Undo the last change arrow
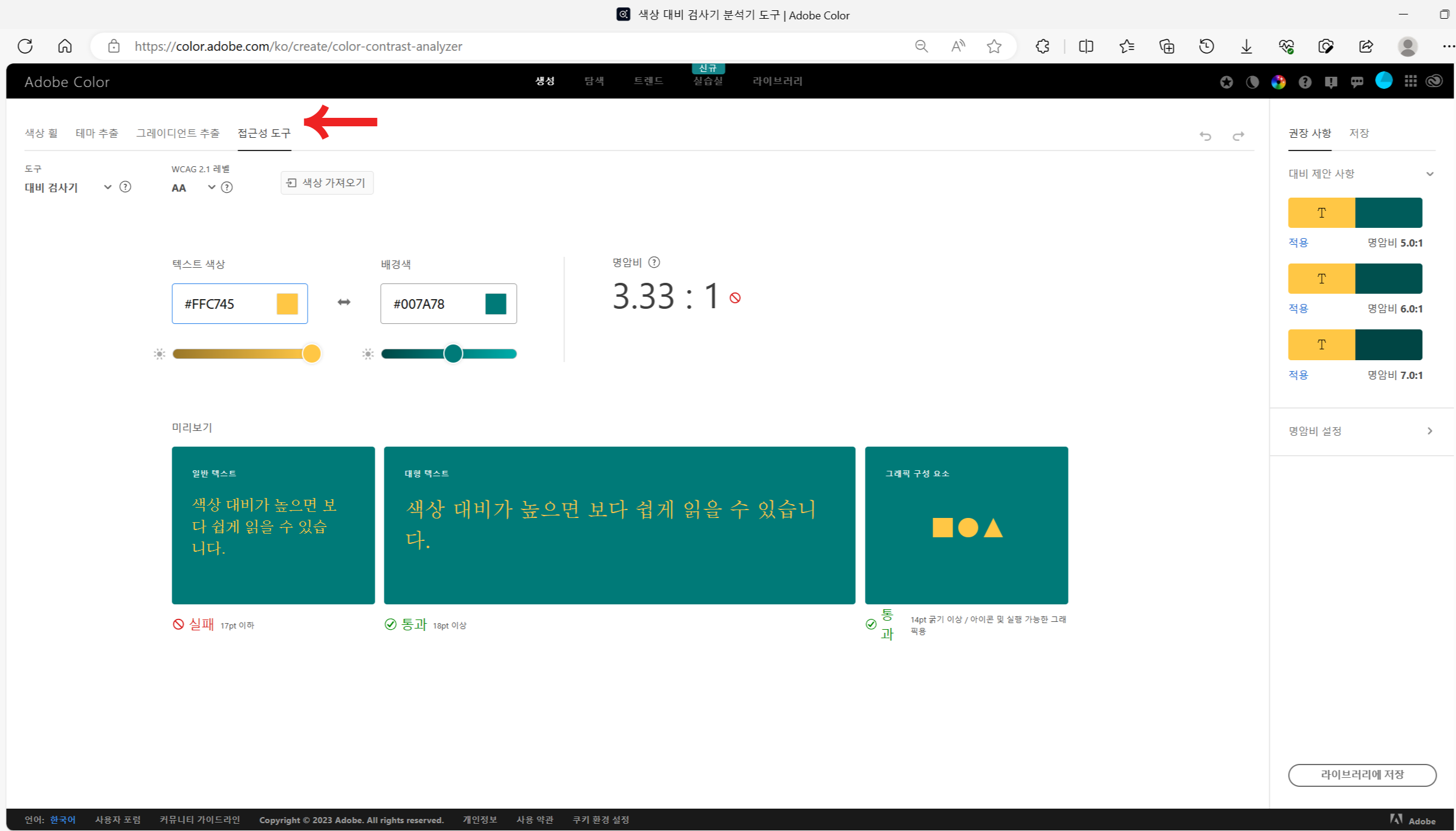The height and width of the screenshot is (831, 1456). pyautogui.click(x=1205, y=136)
